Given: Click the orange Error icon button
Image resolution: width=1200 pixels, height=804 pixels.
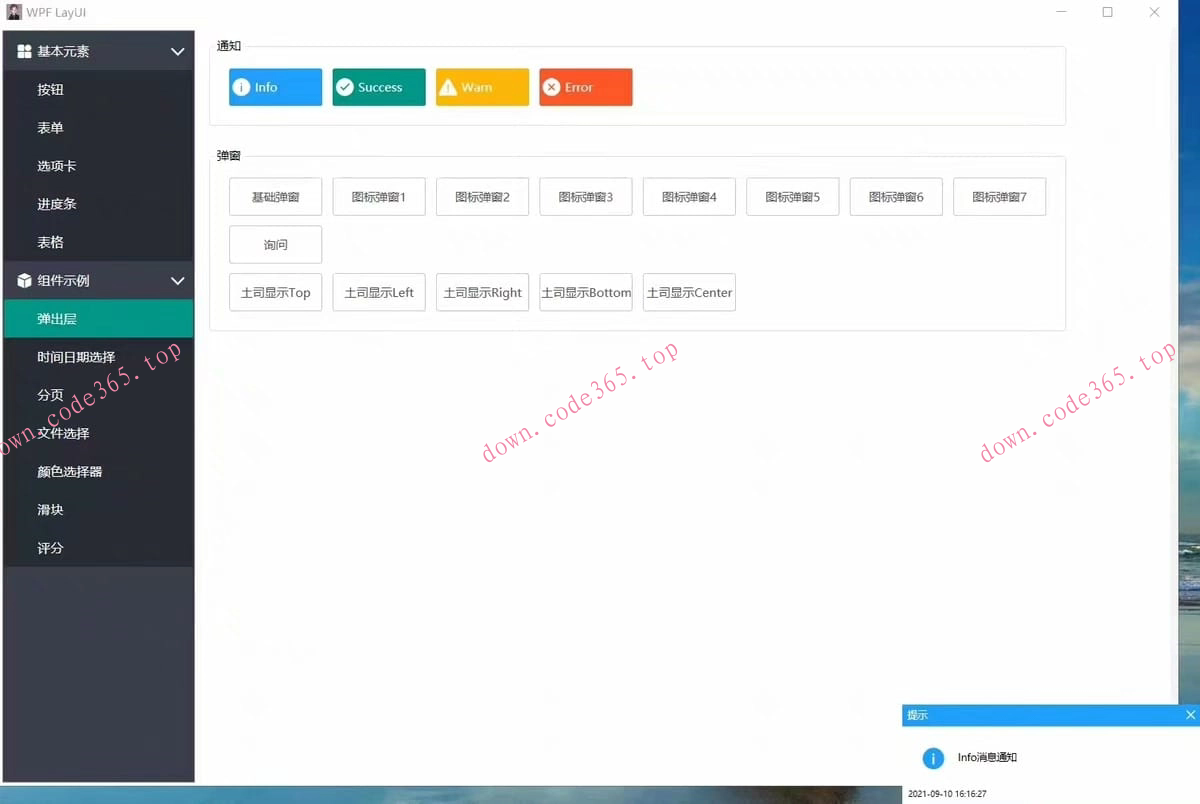Looking at the screenshot, I should coord(552,87).
